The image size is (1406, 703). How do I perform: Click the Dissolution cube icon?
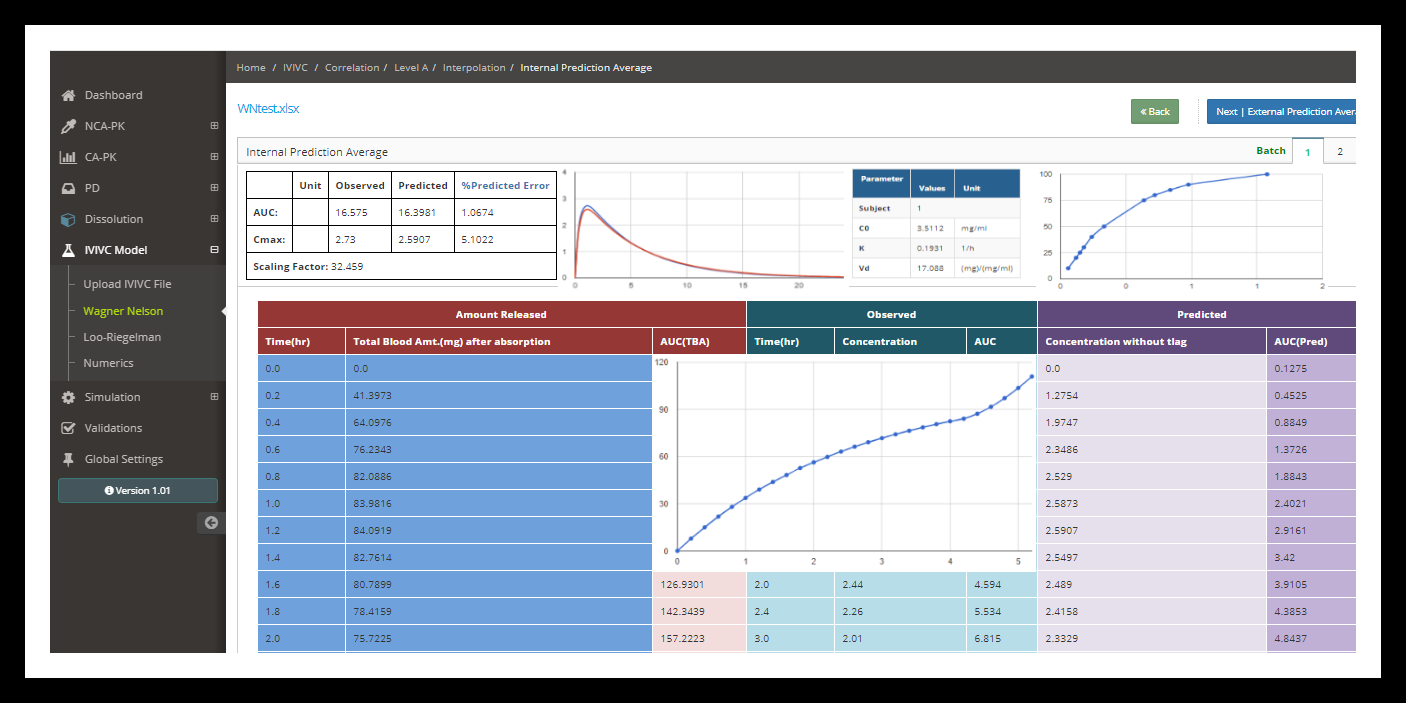(68, 220)
